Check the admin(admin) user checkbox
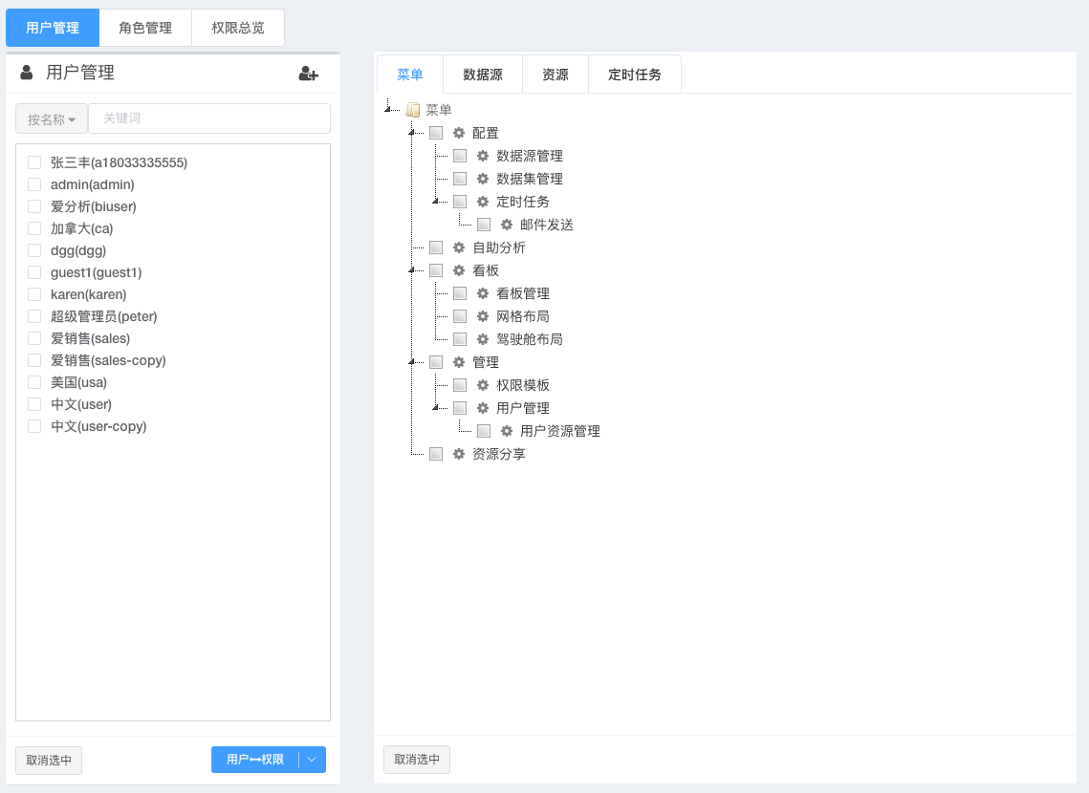Viewport: 1089px width, 793px height. [34, 185]
